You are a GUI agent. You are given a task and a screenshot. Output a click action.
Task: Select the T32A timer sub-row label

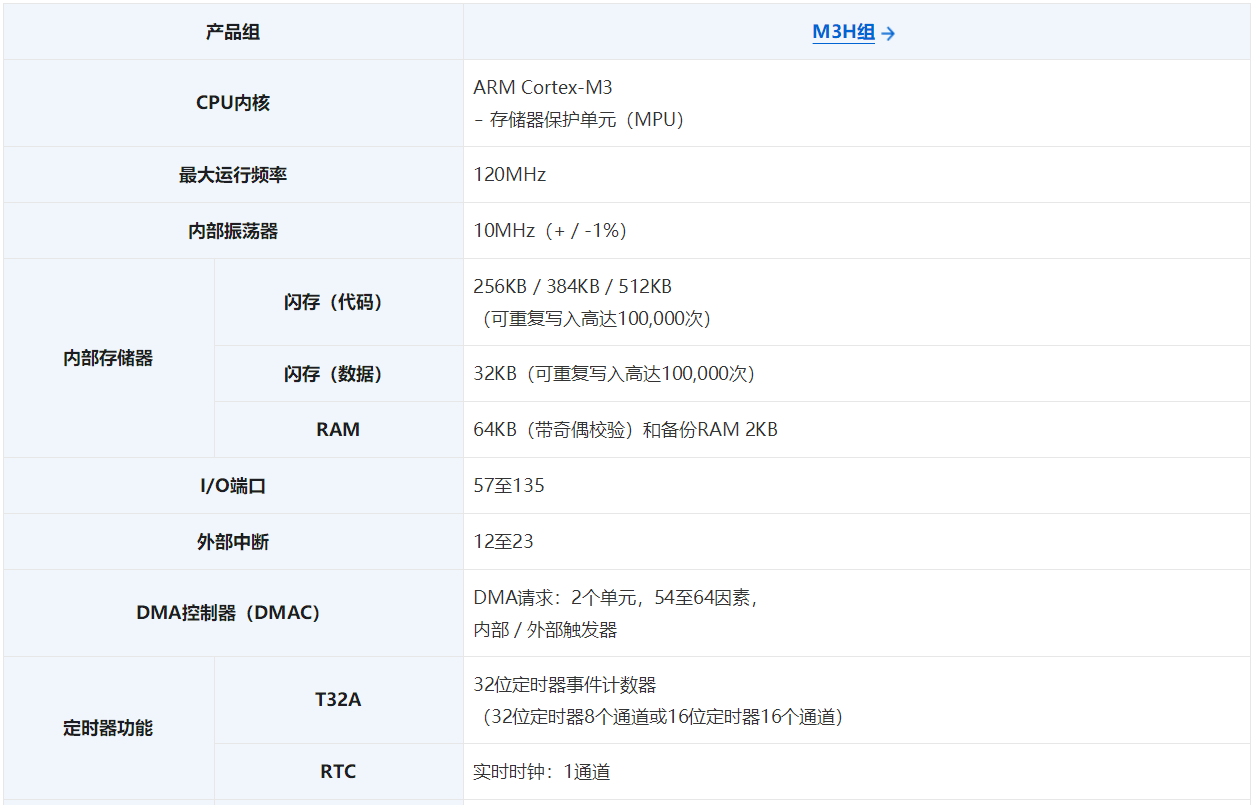338,700
